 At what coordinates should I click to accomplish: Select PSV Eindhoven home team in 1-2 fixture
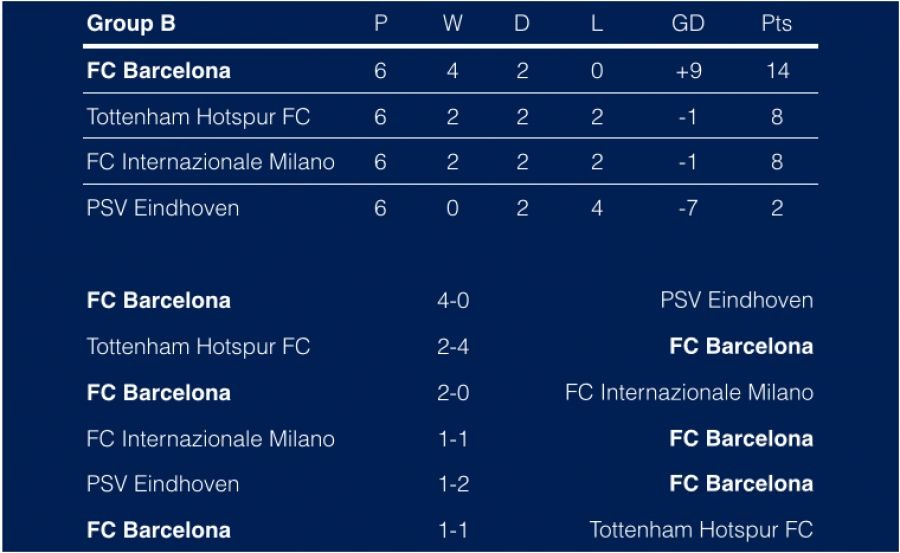point(163,484)
